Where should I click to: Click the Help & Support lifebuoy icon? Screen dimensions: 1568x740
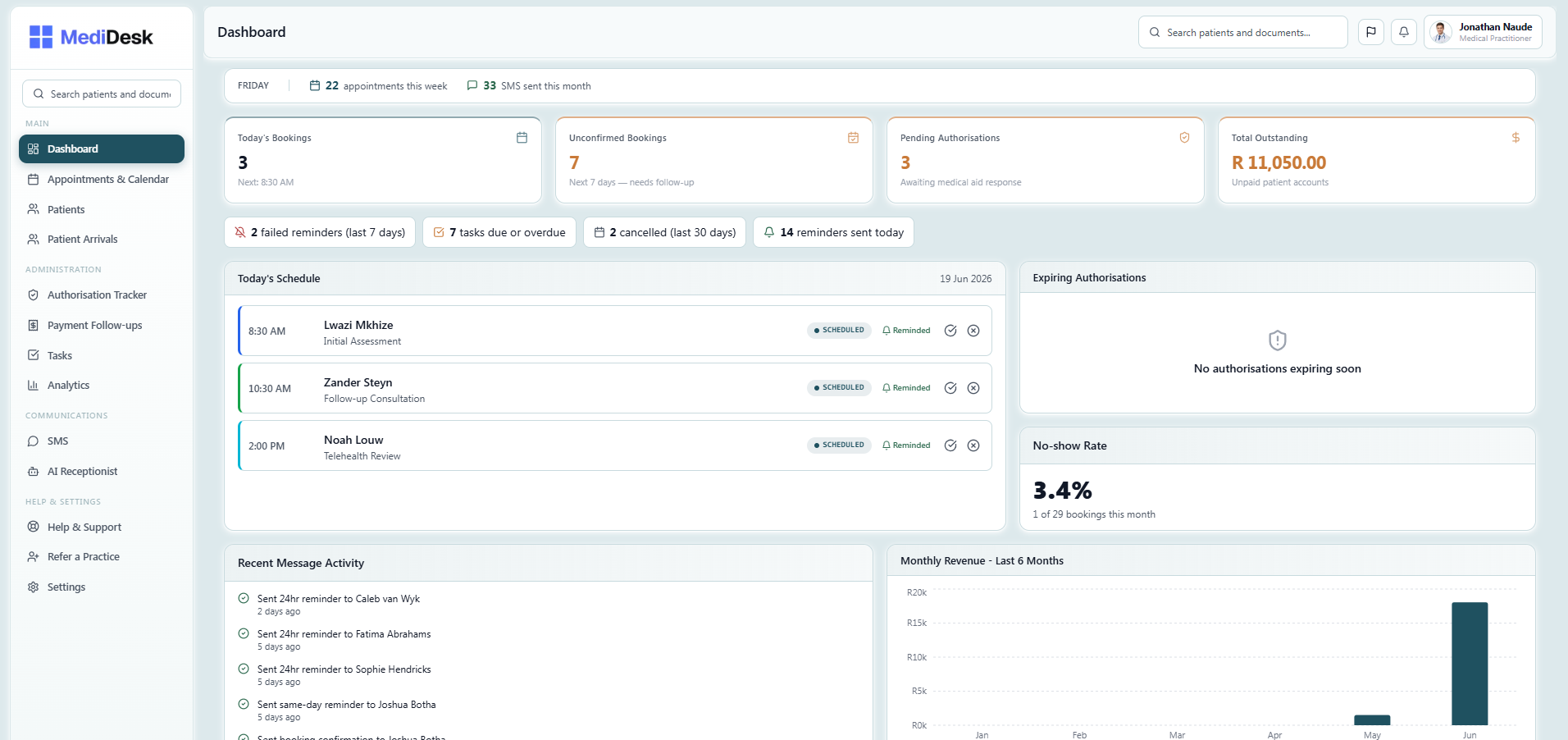[x=34, y=527]
